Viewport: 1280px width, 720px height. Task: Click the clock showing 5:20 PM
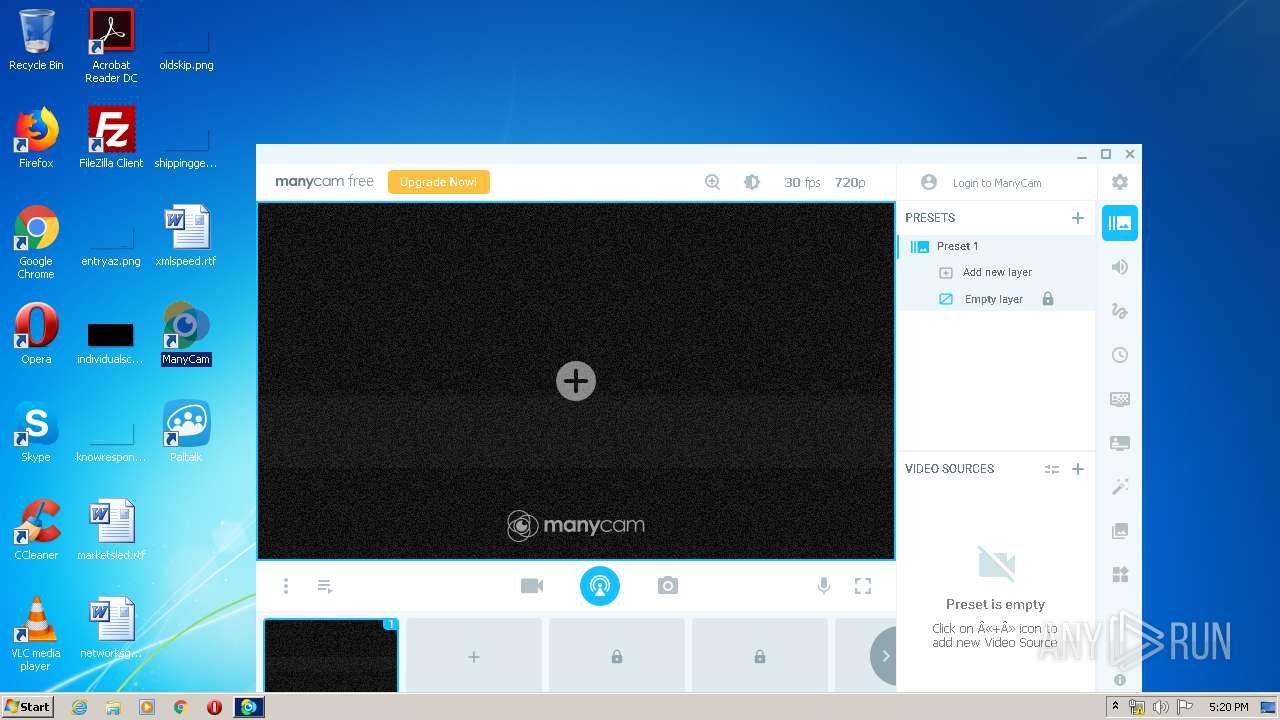pyautogui.click(x=1228, y=707)
